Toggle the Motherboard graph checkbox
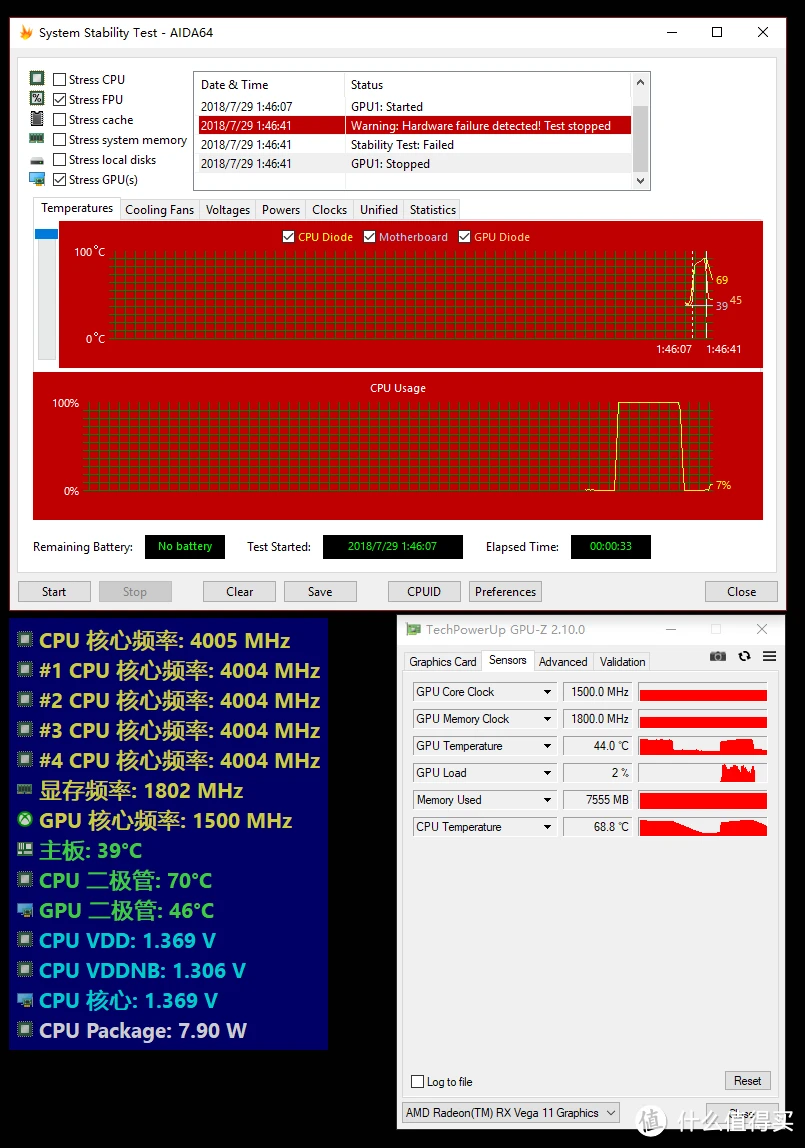The height and width of the screenshot is (1148, 805). point(370,236)
